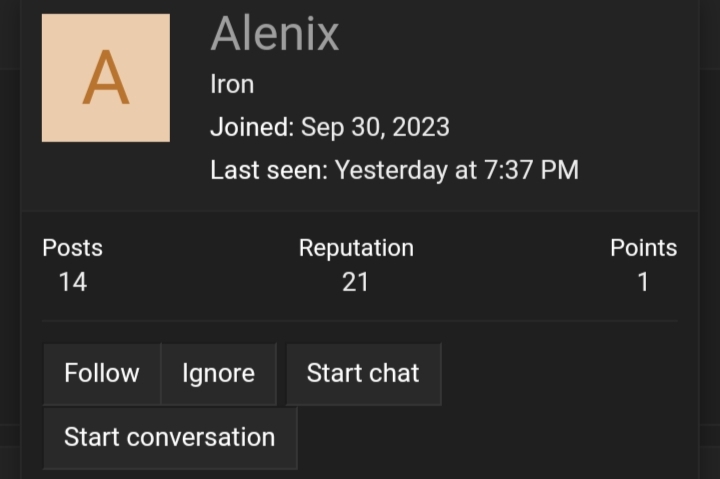
Task: Click the divider line below the stats
Action: click(360, 320)
